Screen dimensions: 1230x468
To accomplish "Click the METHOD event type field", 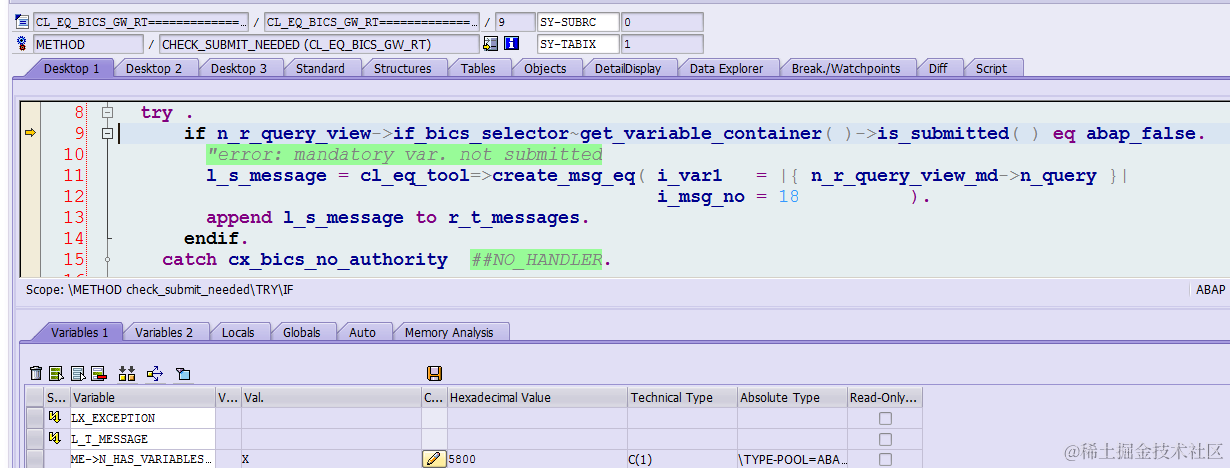I will 88,44.
